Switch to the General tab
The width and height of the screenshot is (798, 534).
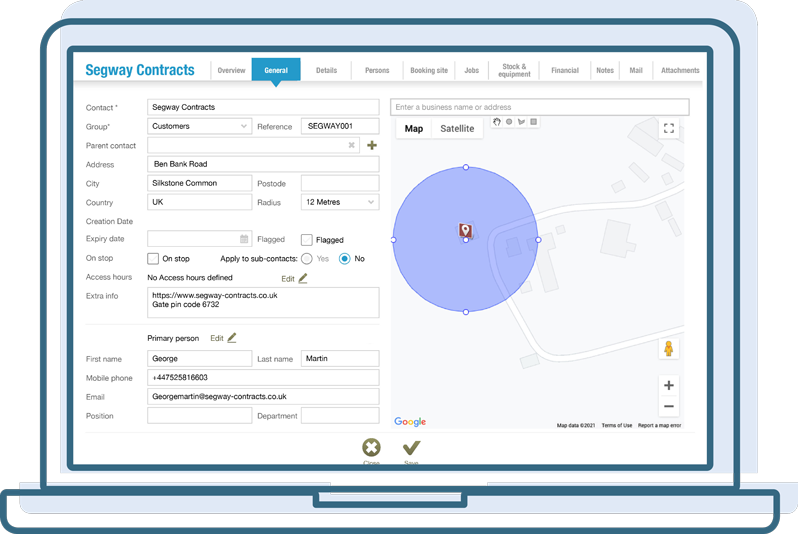tap(276, 70)
